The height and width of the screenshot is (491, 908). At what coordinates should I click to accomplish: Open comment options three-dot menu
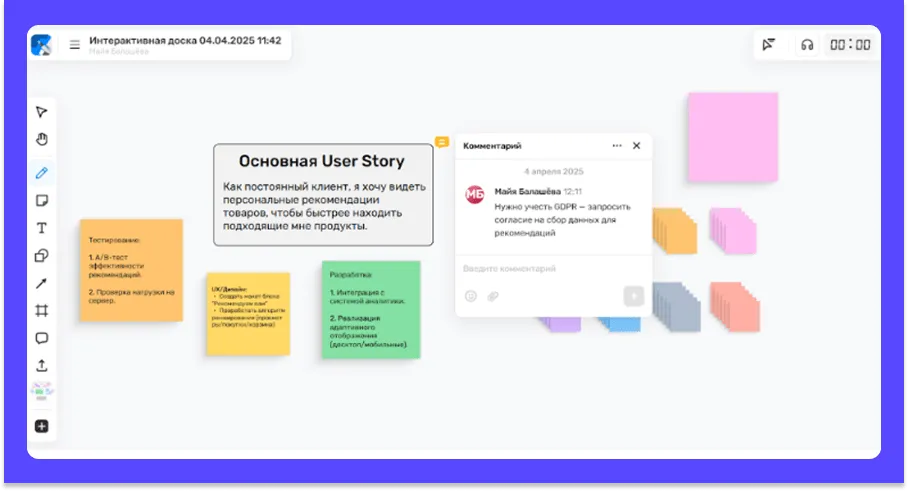pos(617,146)
